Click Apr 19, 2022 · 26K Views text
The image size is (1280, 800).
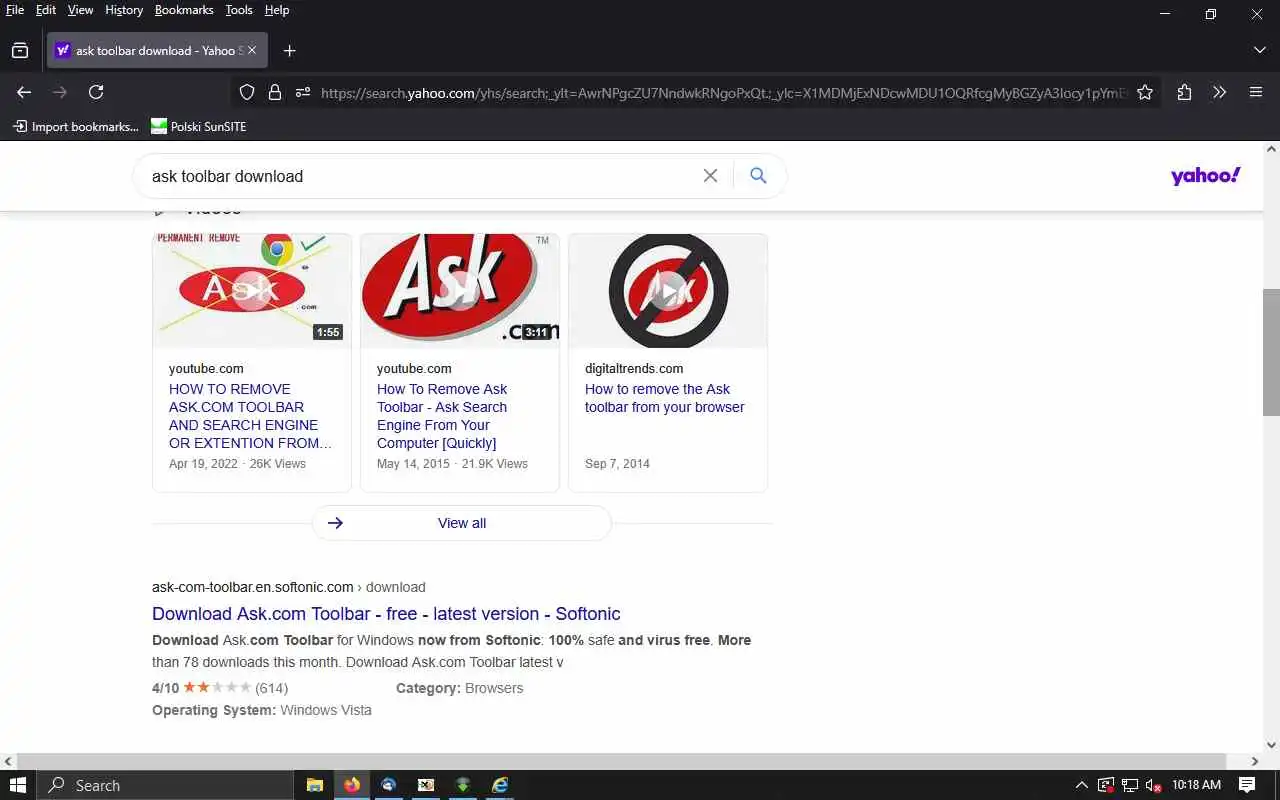(x=237, y=464)
